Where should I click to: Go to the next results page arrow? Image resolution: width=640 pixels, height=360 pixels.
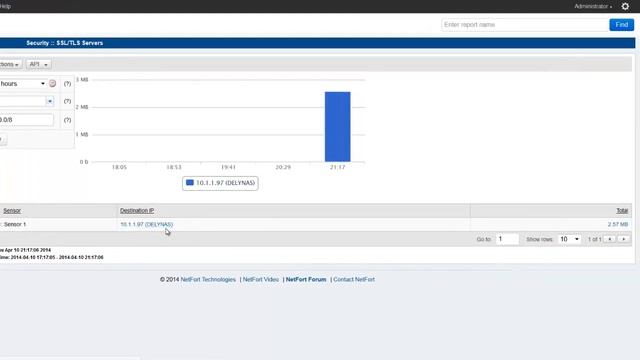pos(623,239)
